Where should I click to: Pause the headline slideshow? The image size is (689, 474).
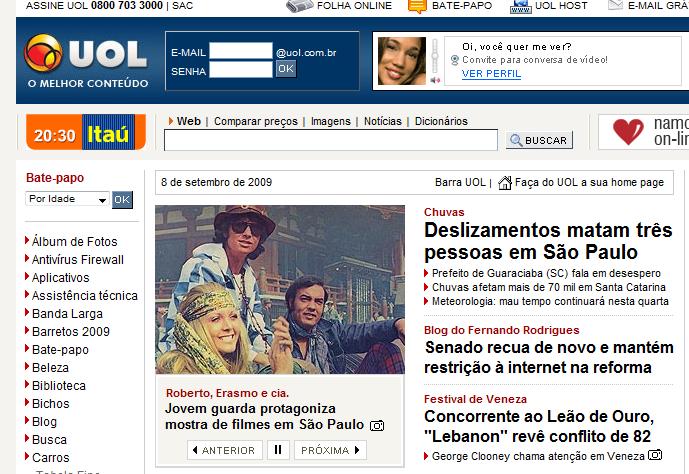tap(278, 450)
